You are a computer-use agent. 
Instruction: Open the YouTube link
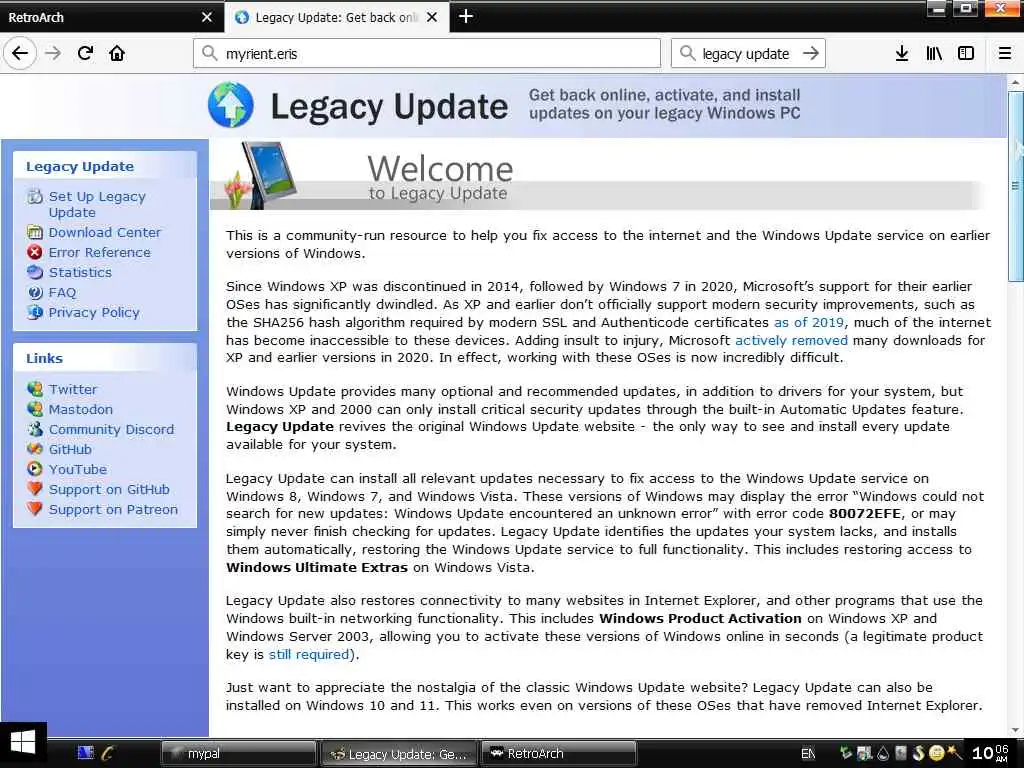(78, 470)
